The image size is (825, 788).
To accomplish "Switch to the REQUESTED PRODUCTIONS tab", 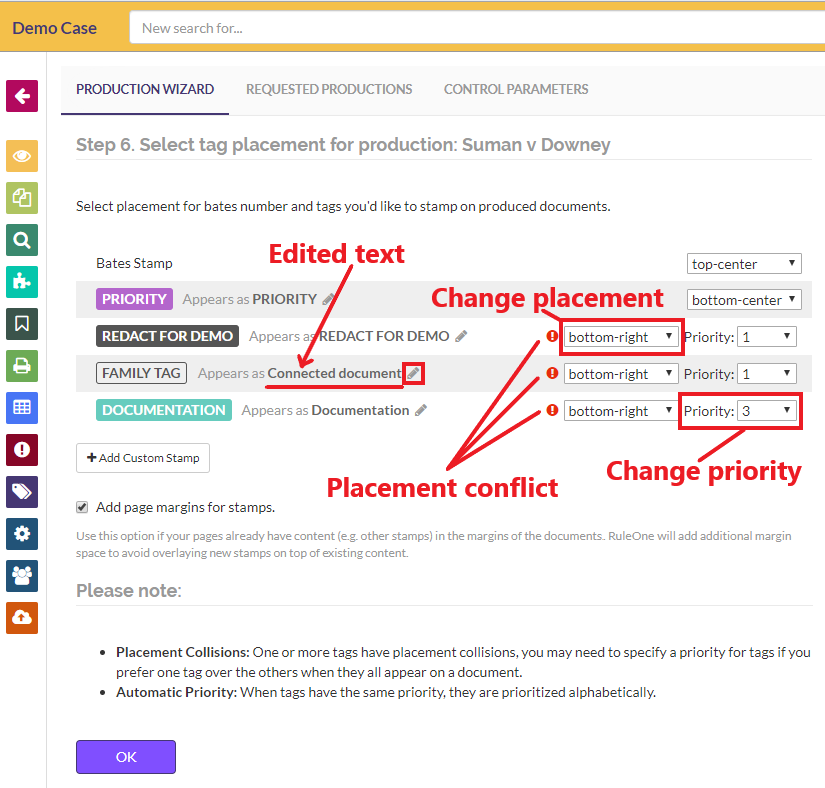I will coord(329,89).
